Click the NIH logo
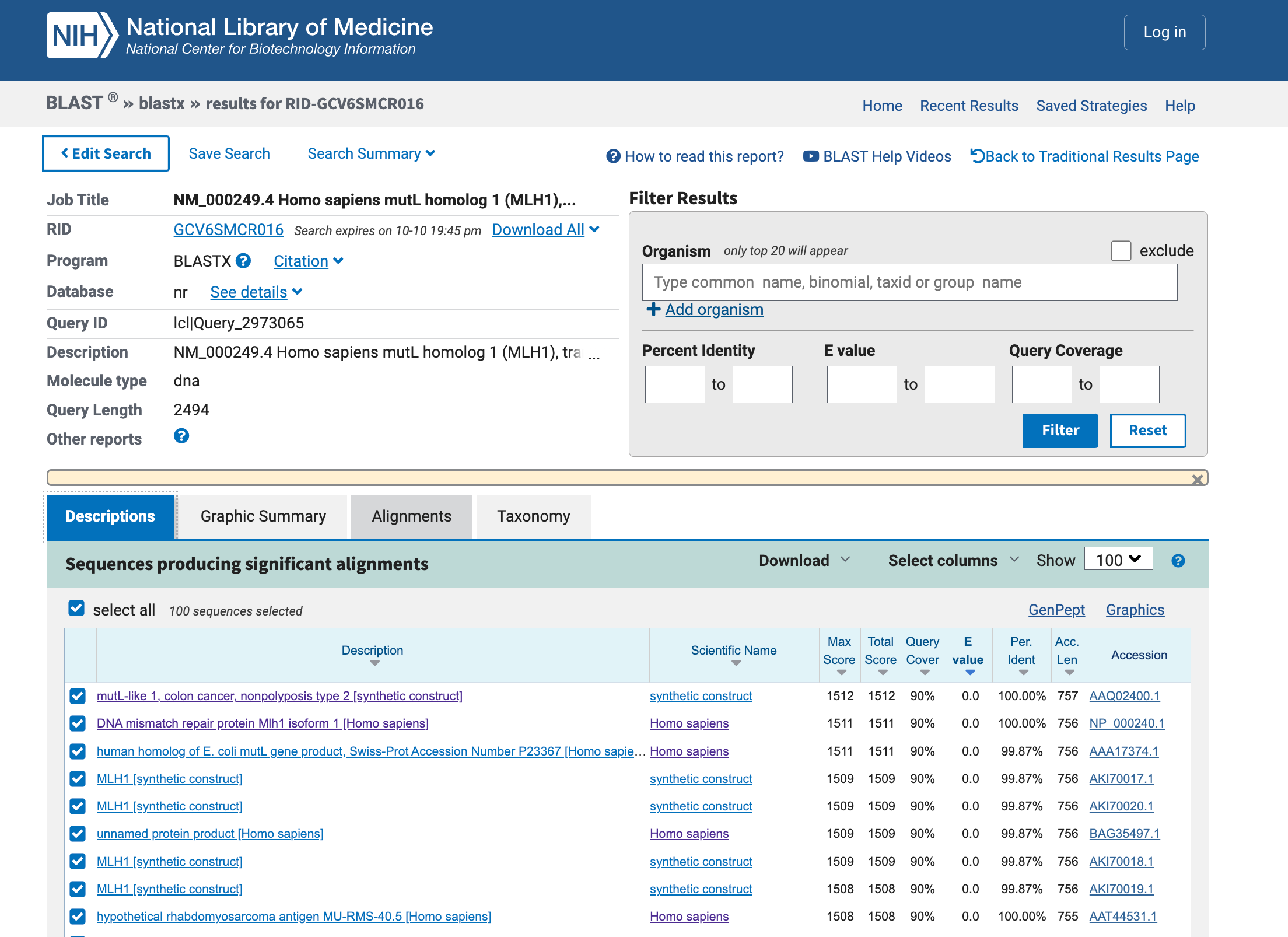The height and width of the screenshot is (937, 1288). (x=82, y=35)
